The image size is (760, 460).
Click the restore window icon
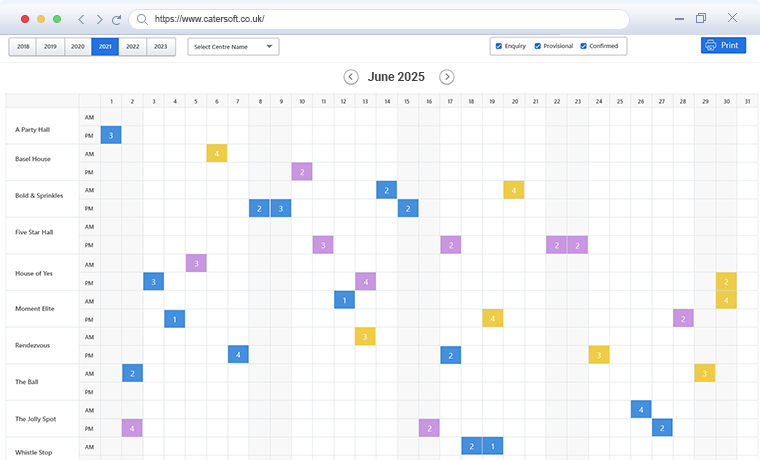pos(701,18)
